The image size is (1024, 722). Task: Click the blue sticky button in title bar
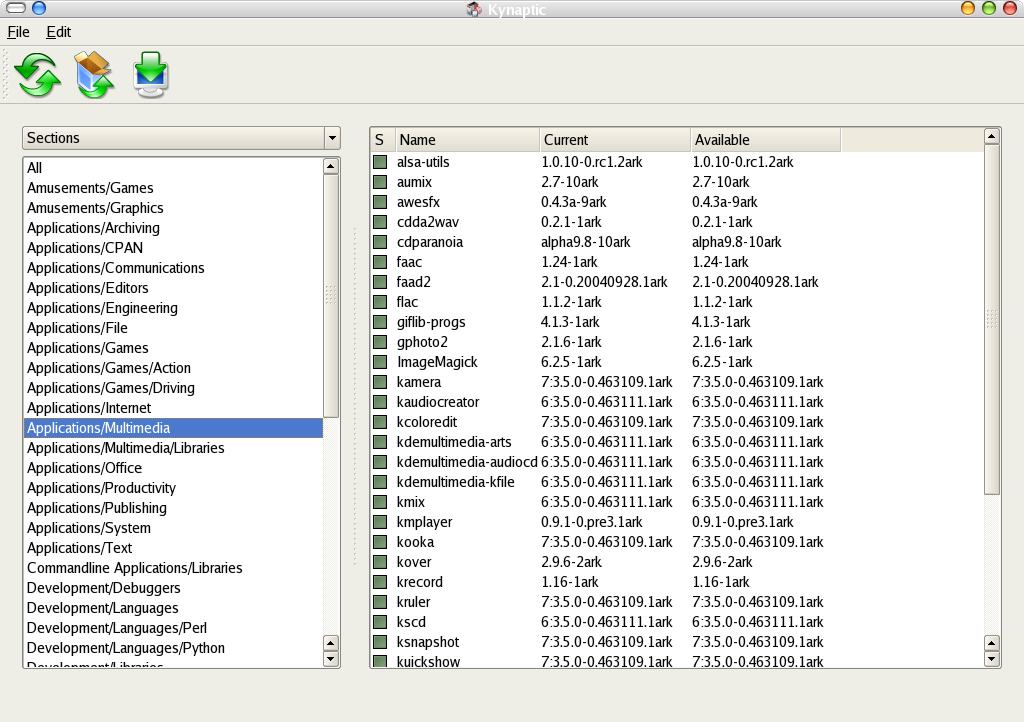[39, 8]
